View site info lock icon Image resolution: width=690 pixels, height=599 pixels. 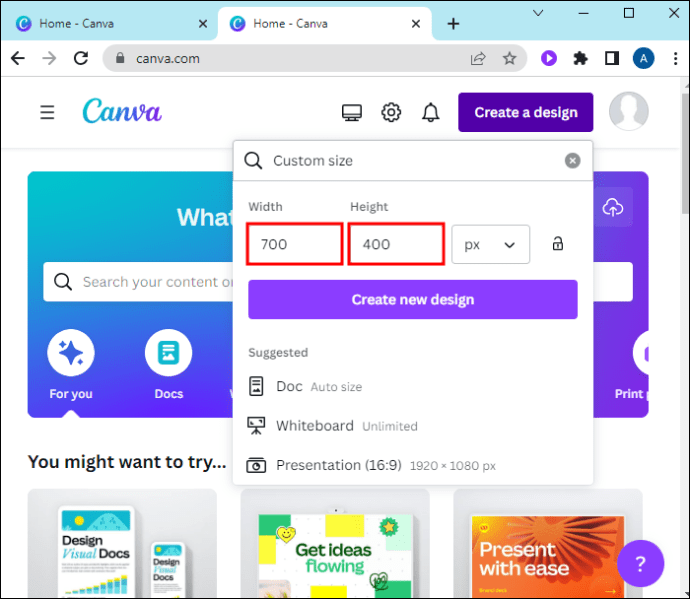[120, 58]
